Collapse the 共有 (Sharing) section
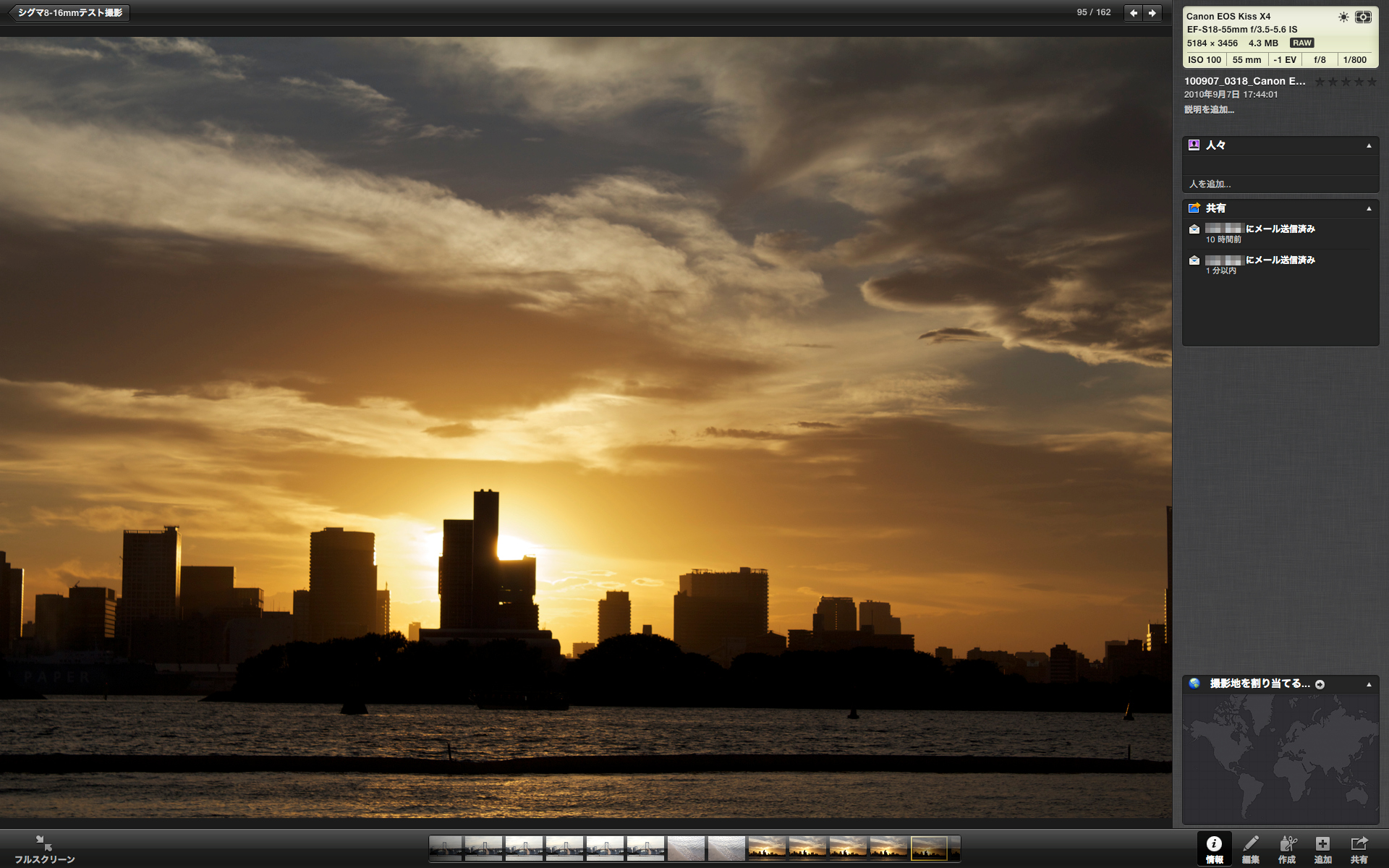 pyautogui.click(x=1369, y=208)
